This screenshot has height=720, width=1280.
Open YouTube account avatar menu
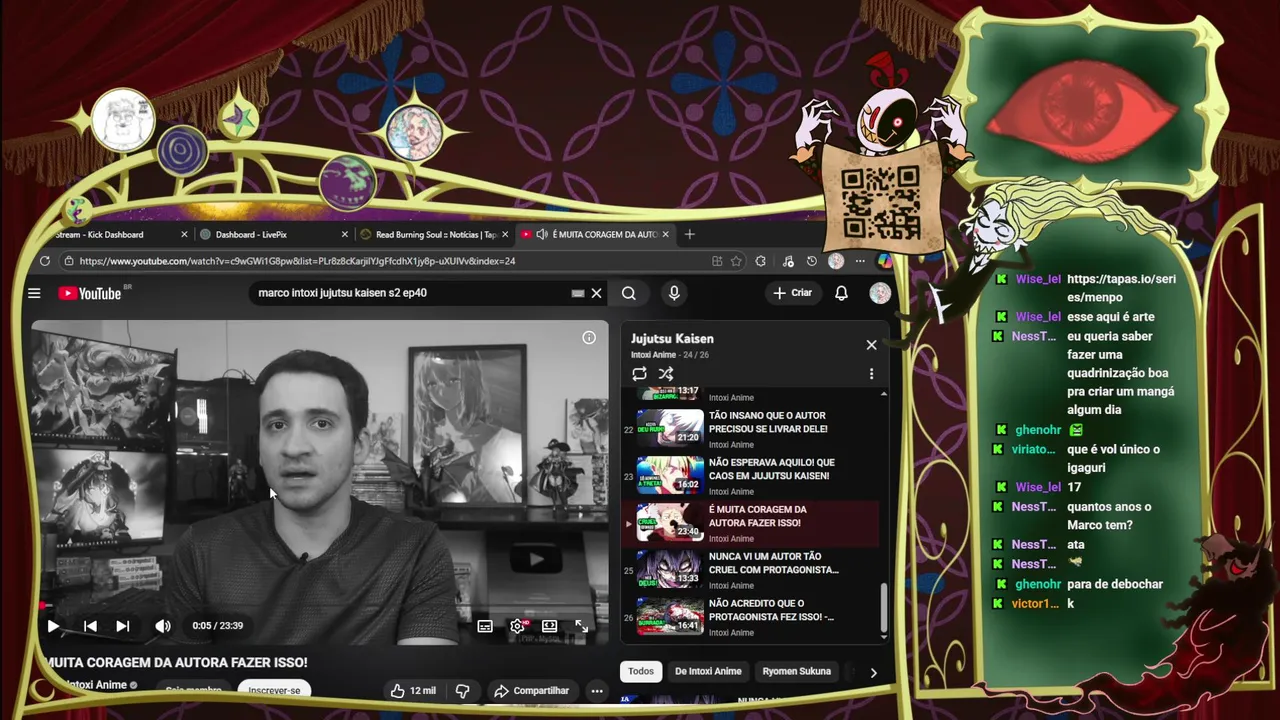click(x=880, y=293)
